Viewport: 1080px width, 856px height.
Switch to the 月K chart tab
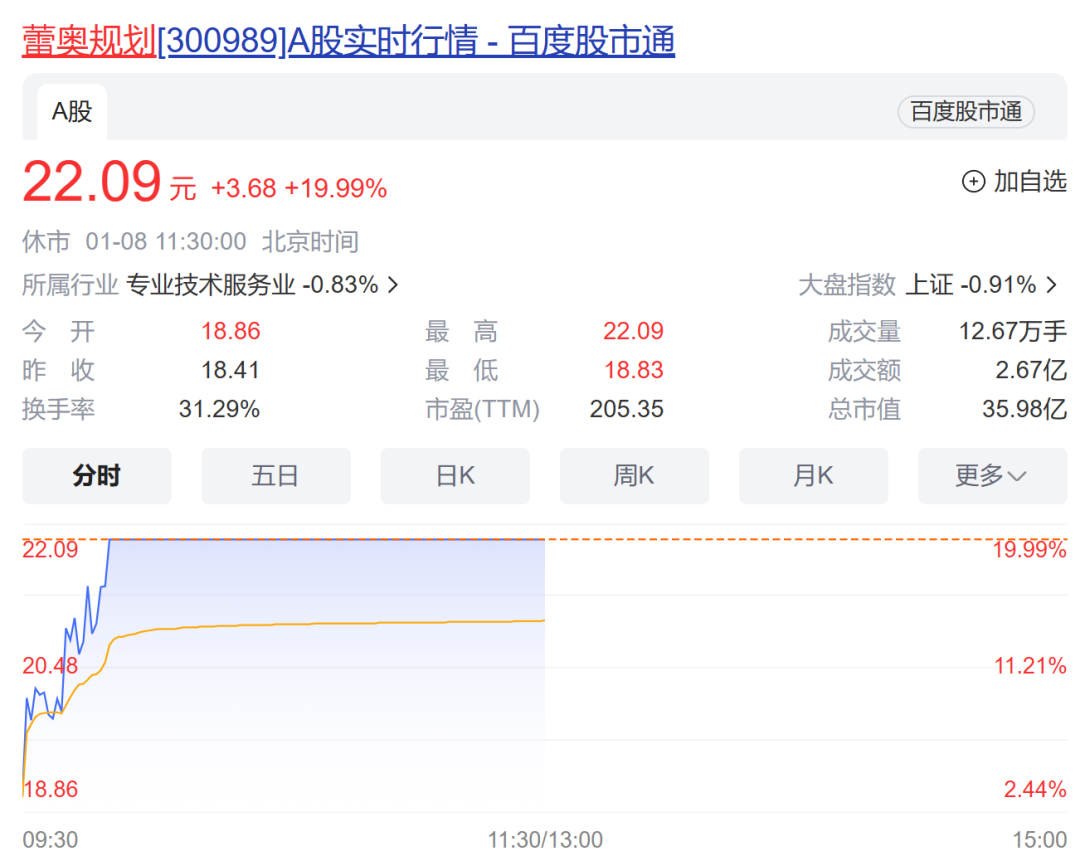[x=813, y=476]
